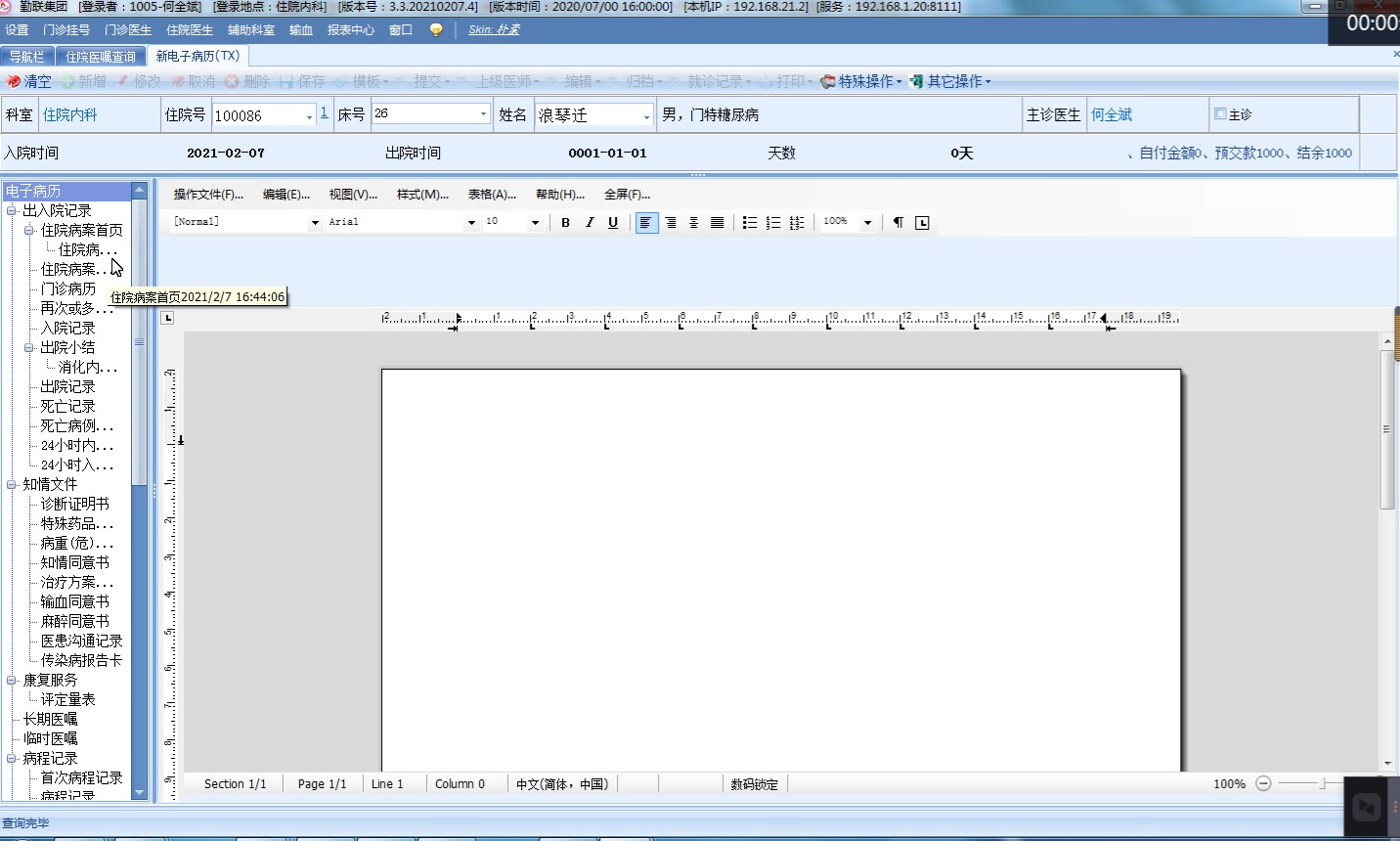Viewport: 1400px width, 841px height.
Task: Collapse the 知情文件 tree node
Action: point(12,484)
